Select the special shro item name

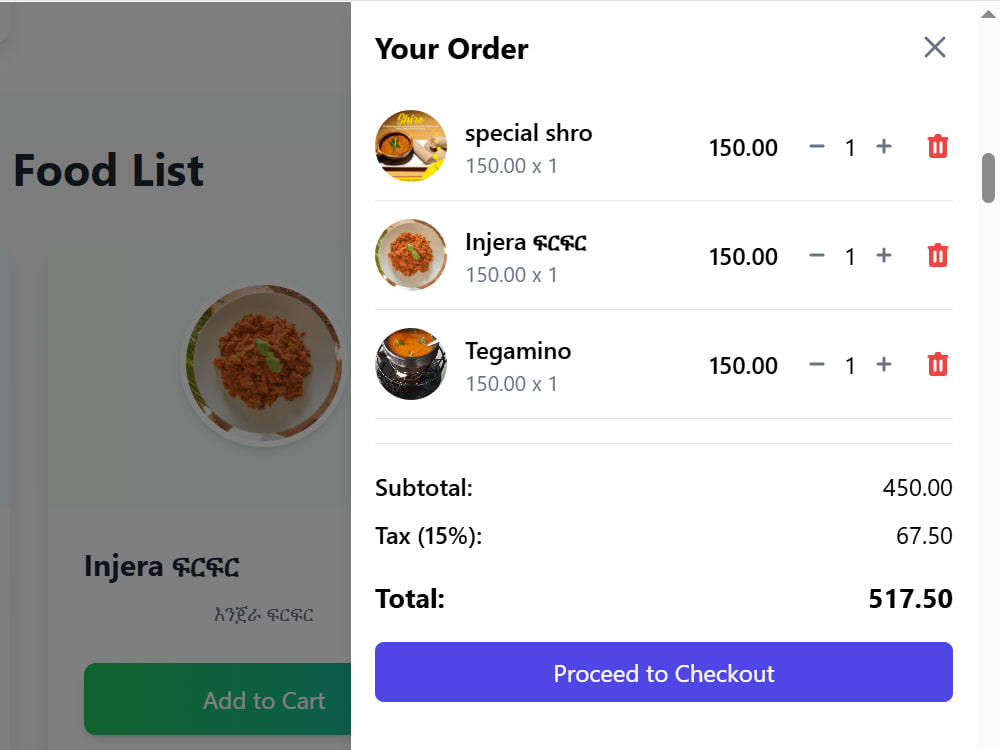528,133
